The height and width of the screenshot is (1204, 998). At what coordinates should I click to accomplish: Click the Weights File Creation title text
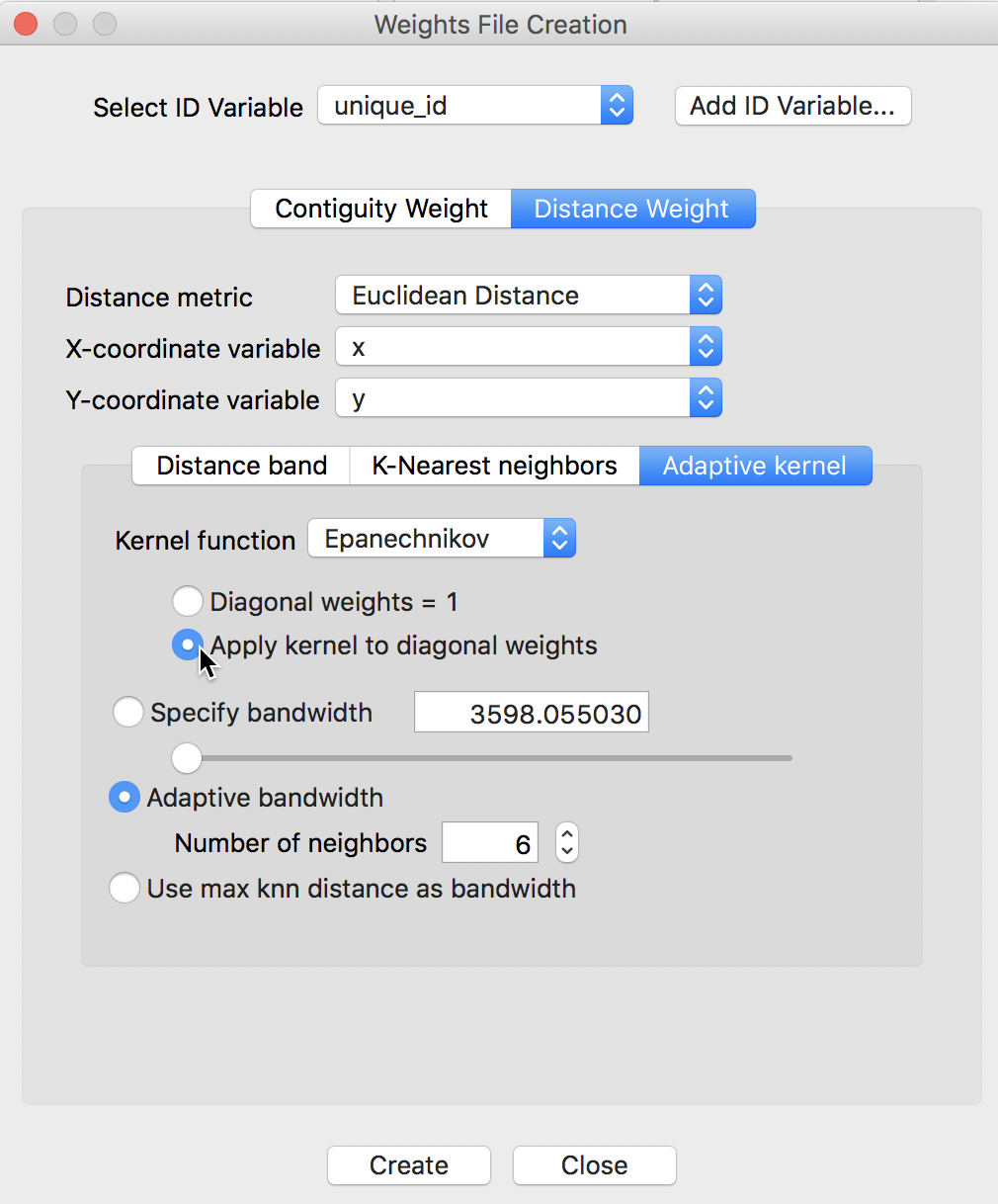[x=501, y=24]
